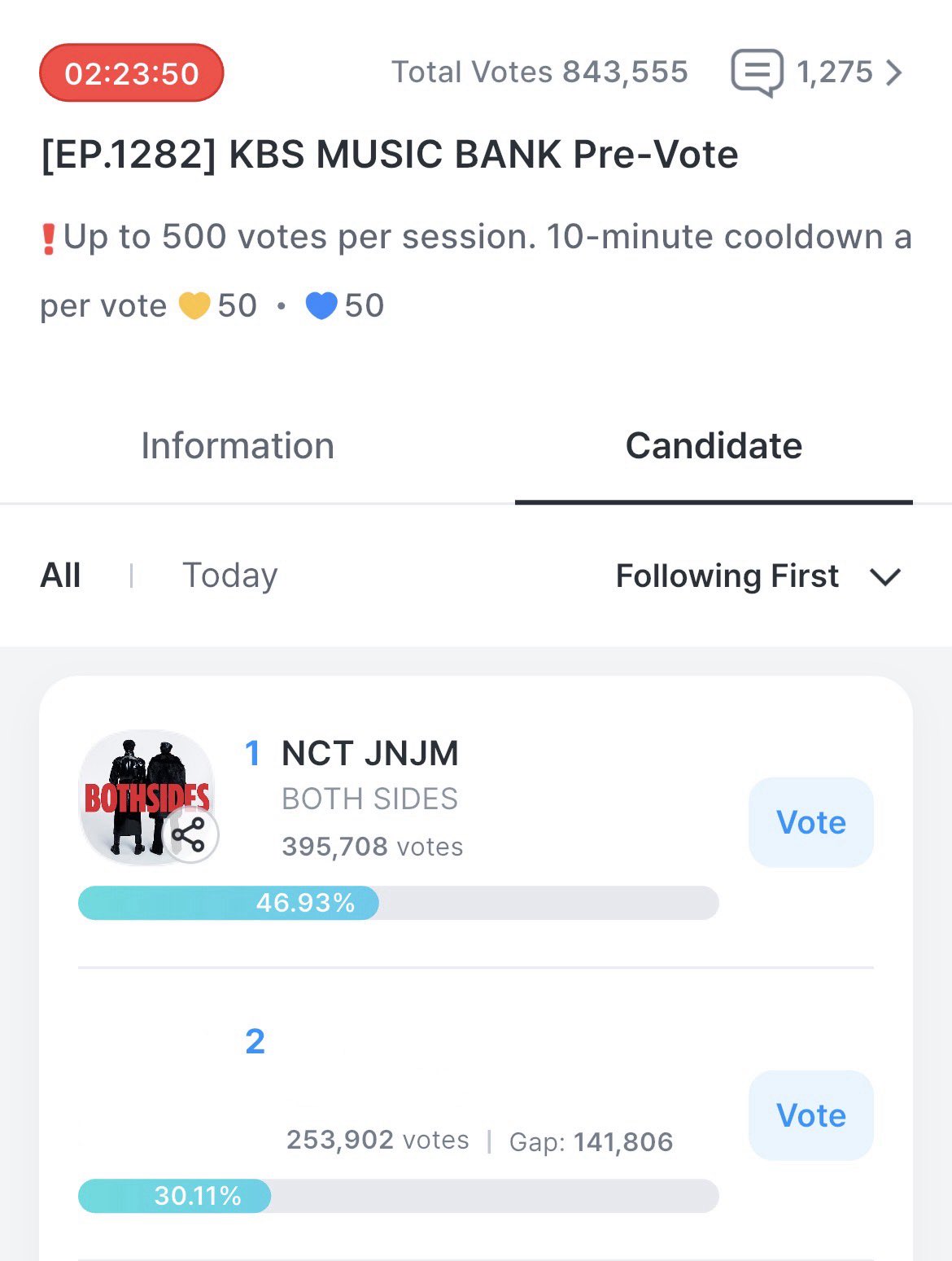Open the NCT JNJM candidate name
Image resolution: width=952 pixels, height=1261 pixels.
click(x=369, y=754)
